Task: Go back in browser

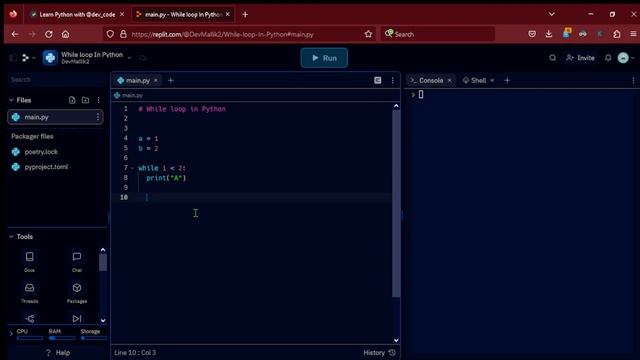Action: [x=15, y=34]
